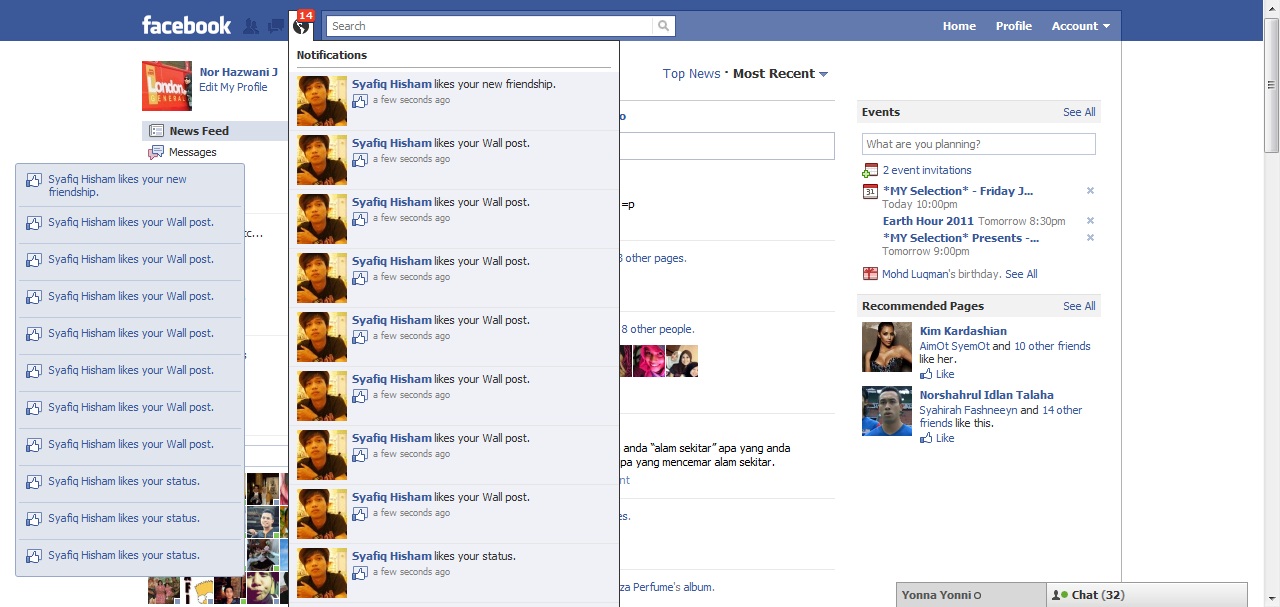
Task: Click the What are you planning field
Action: click(x=979, y=144)
